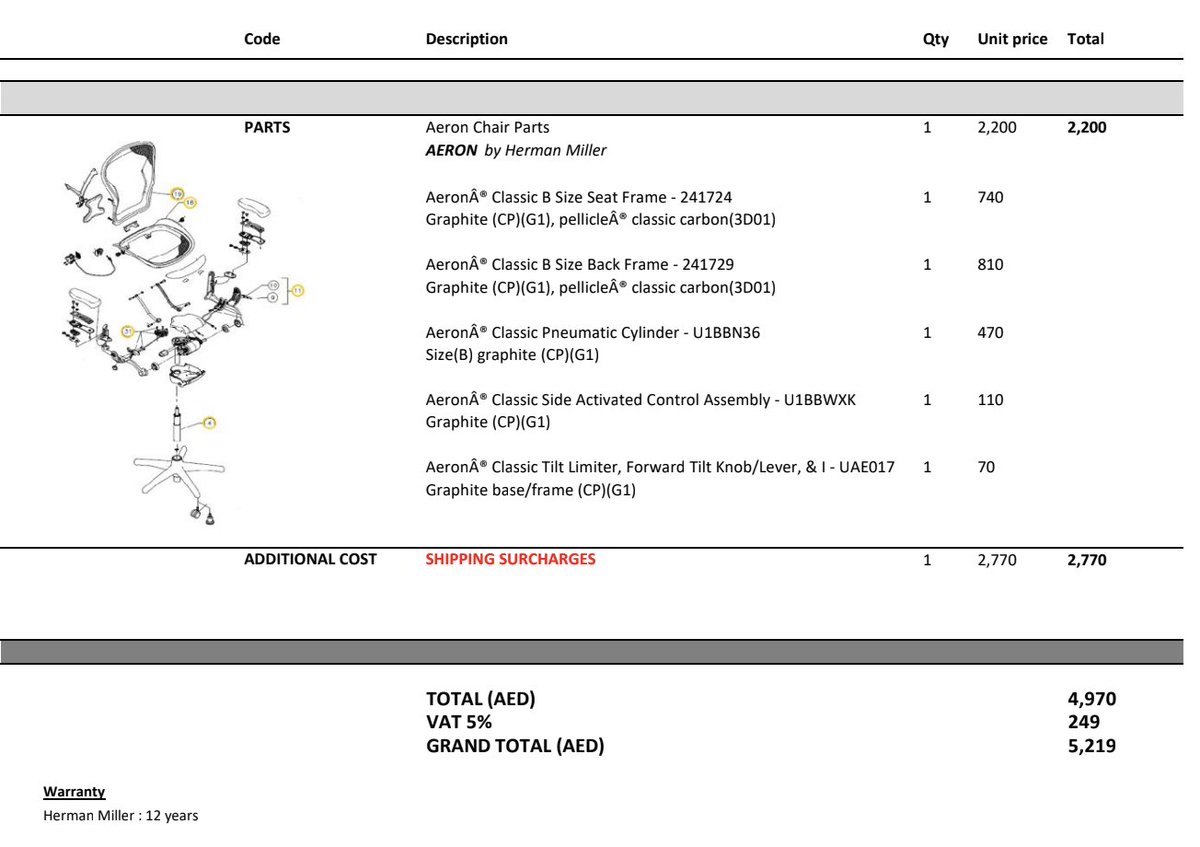This screenshot has width=1200, height=847.
Task: Click the total amount "4,970"
Action: tap(1092, 699)
